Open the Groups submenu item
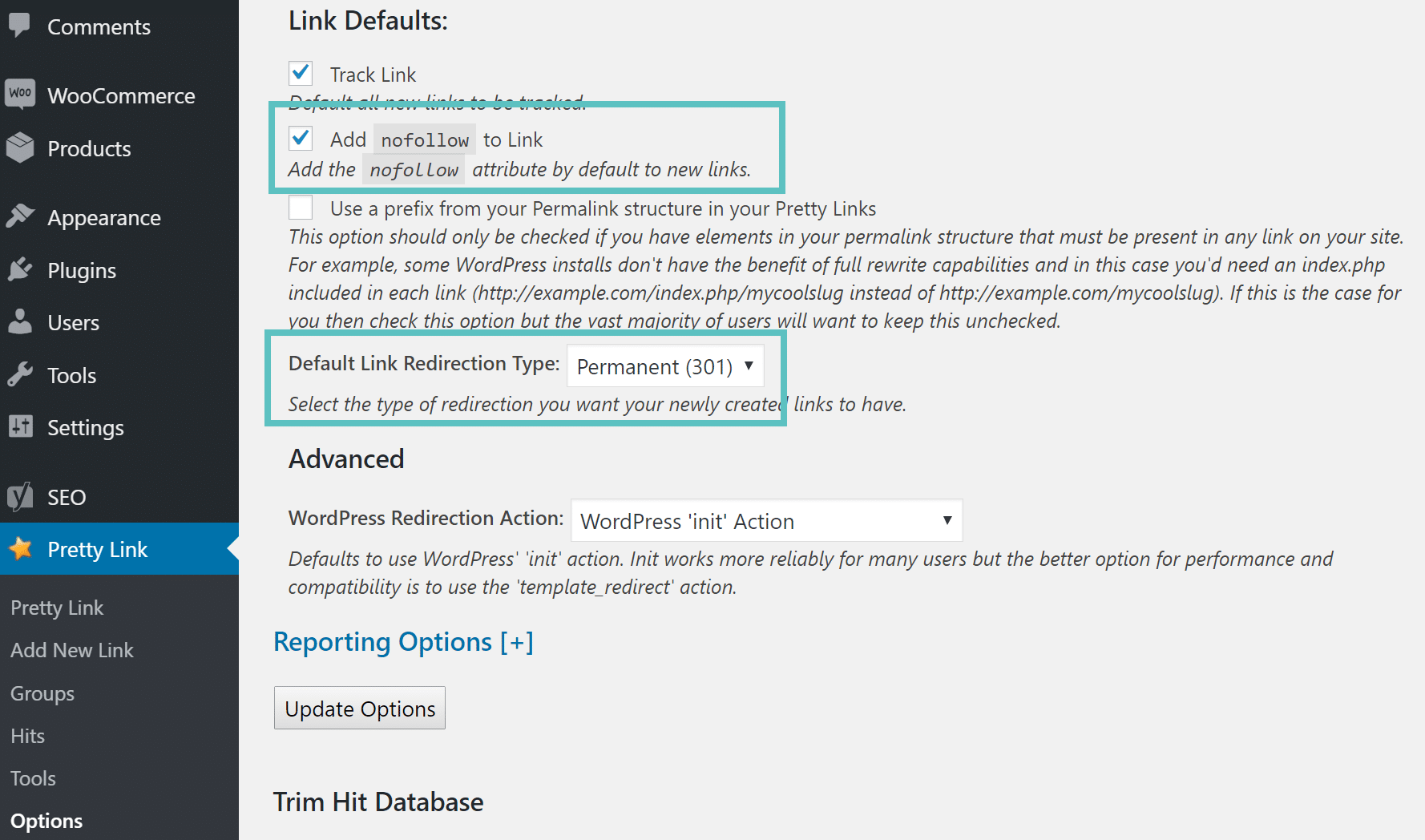Viewport: 1425px width, 840px height. coord(42,693)
